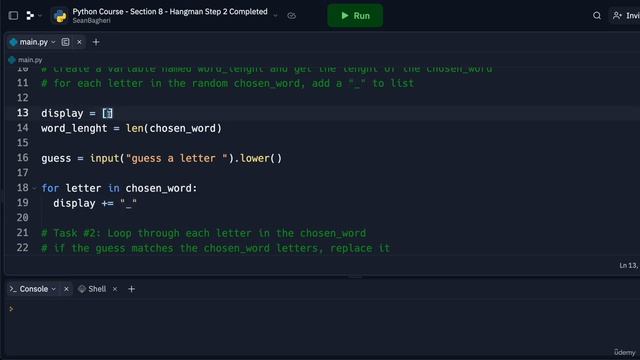Screen dimensions: 640x360
Task: Run the program with Run button
Action: 355,16
